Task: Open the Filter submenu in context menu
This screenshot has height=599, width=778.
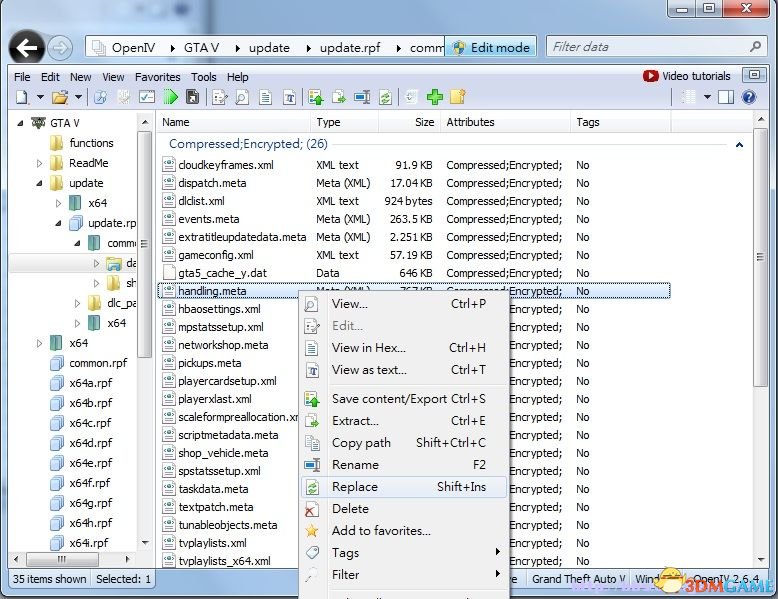Action: coord(404,575)
